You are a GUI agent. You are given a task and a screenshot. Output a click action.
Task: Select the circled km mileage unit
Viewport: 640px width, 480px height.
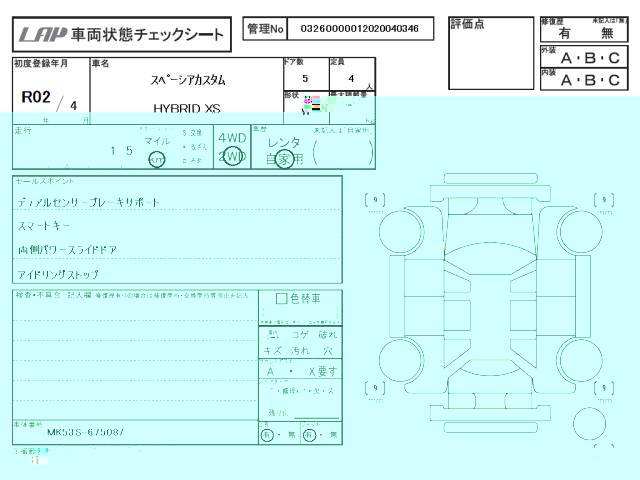[157, 160]
